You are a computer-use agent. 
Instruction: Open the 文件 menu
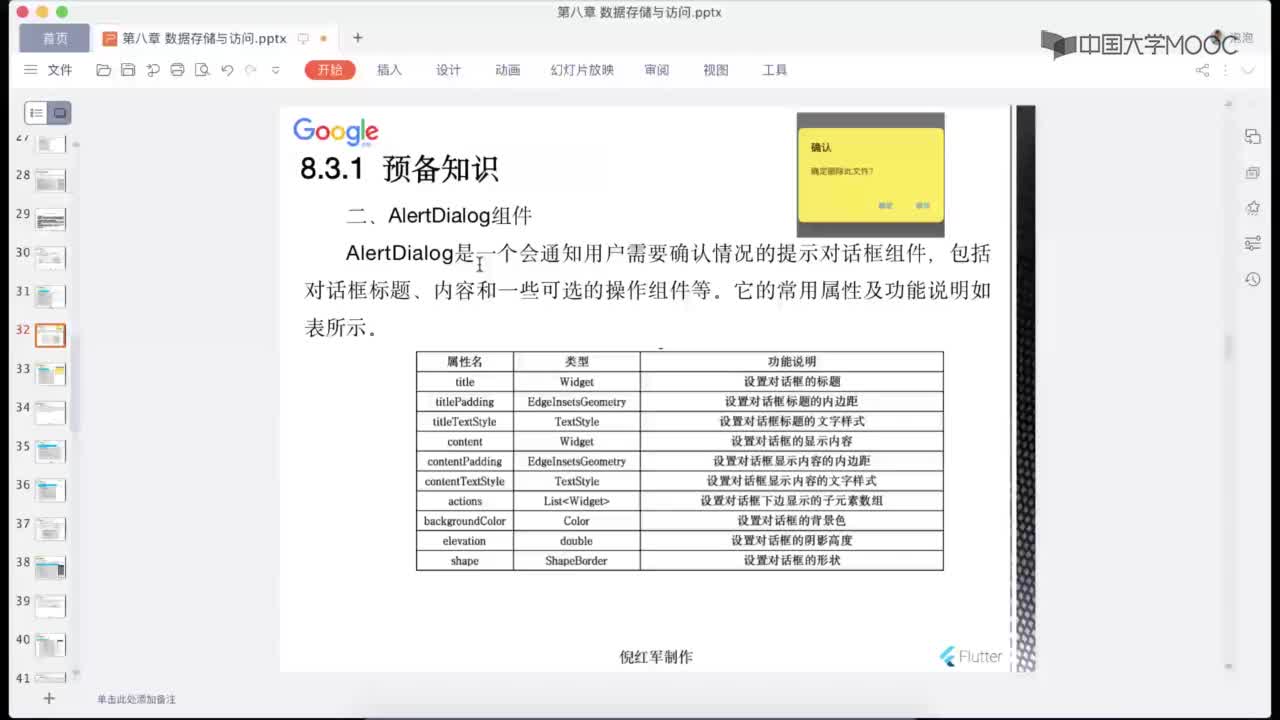tap(60, 70)
